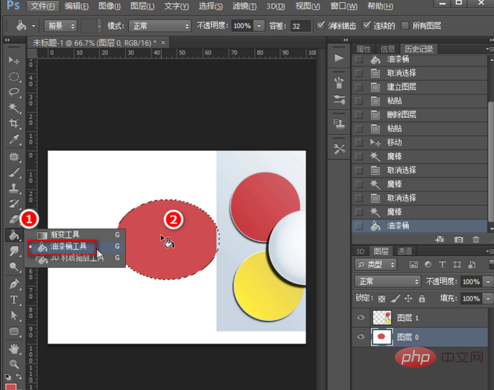The image size is (494, 390).
Task: Switch to the 信息 tab
Action: coord(387,49)
